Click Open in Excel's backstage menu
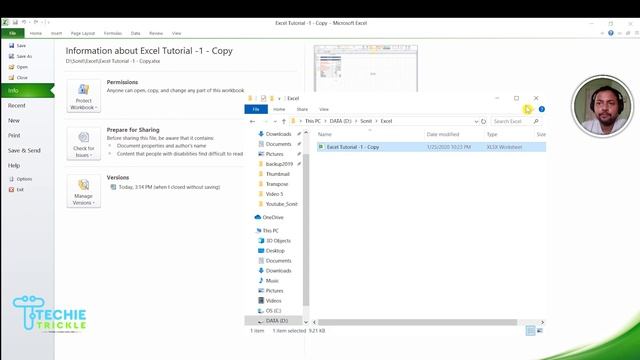The height and width of the screenshot is (360, 640). [18, 67]
